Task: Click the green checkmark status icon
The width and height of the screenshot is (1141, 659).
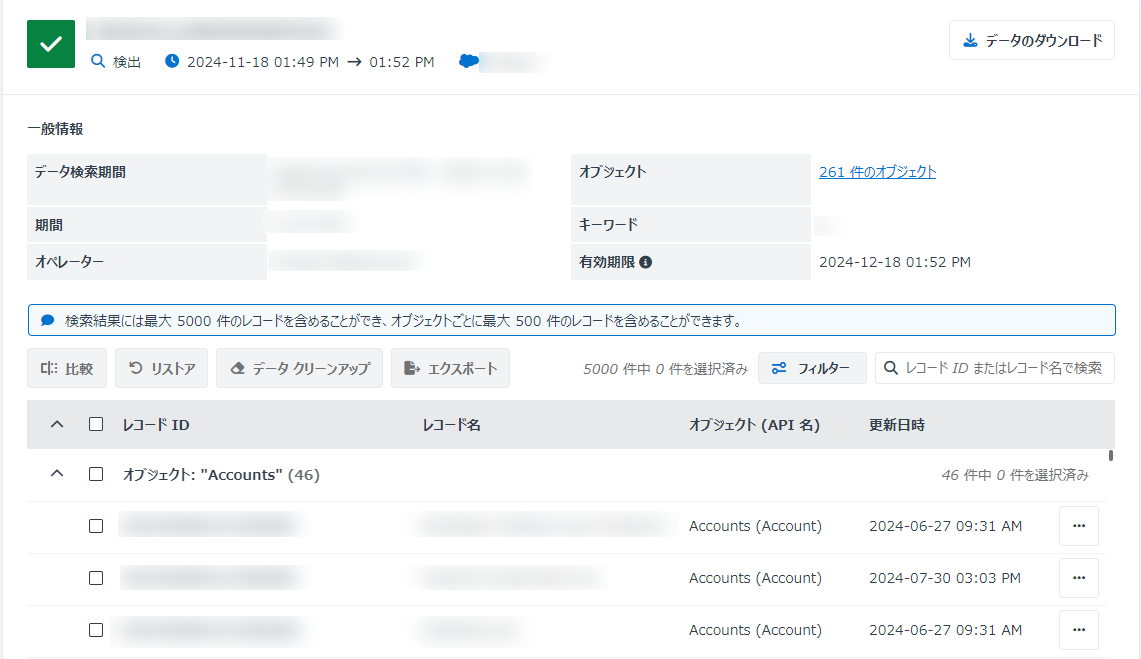Action: (x=51, y=44)
